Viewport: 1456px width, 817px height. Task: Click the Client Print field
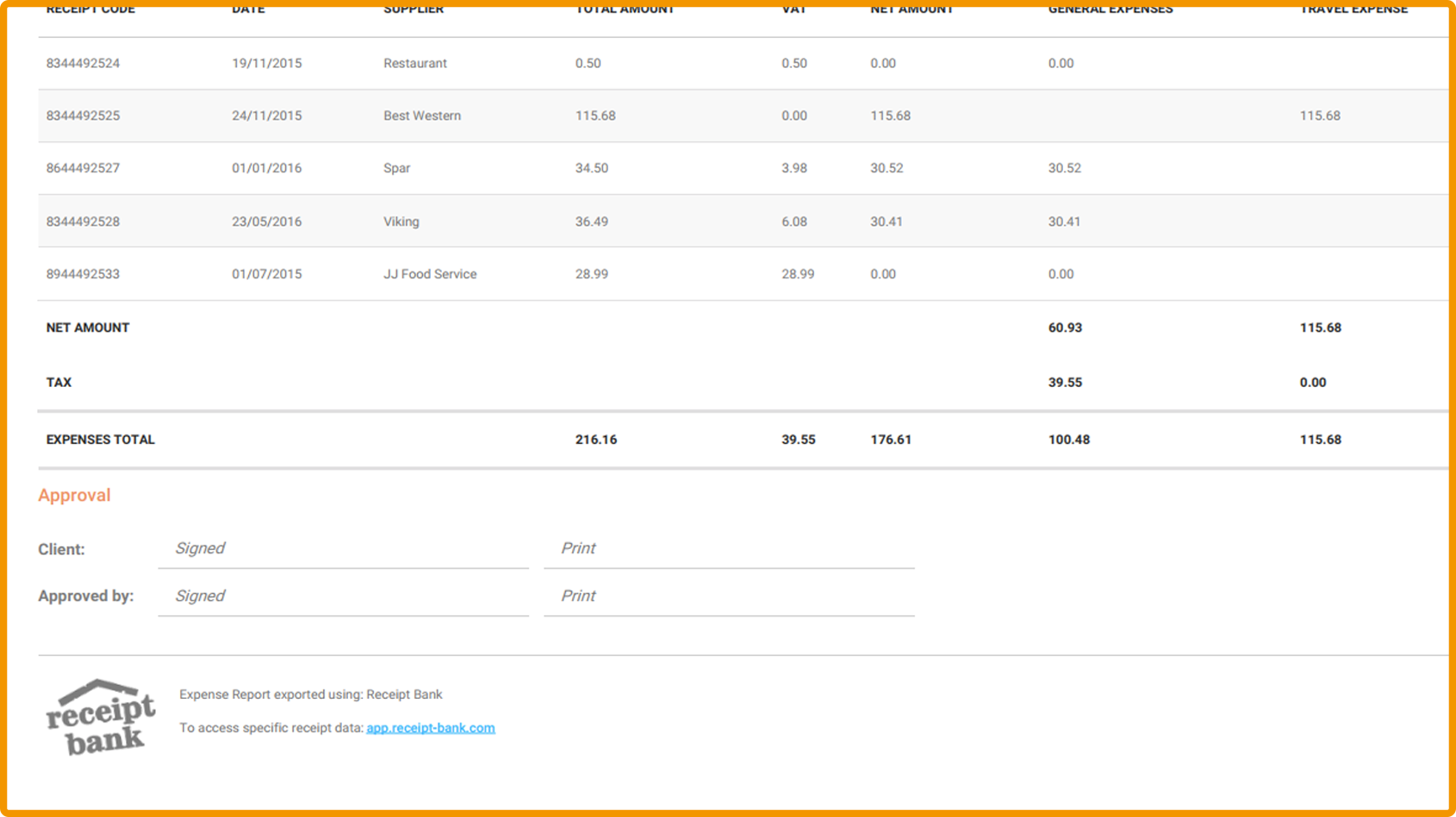pyautogui.click(x=729, y=549)
